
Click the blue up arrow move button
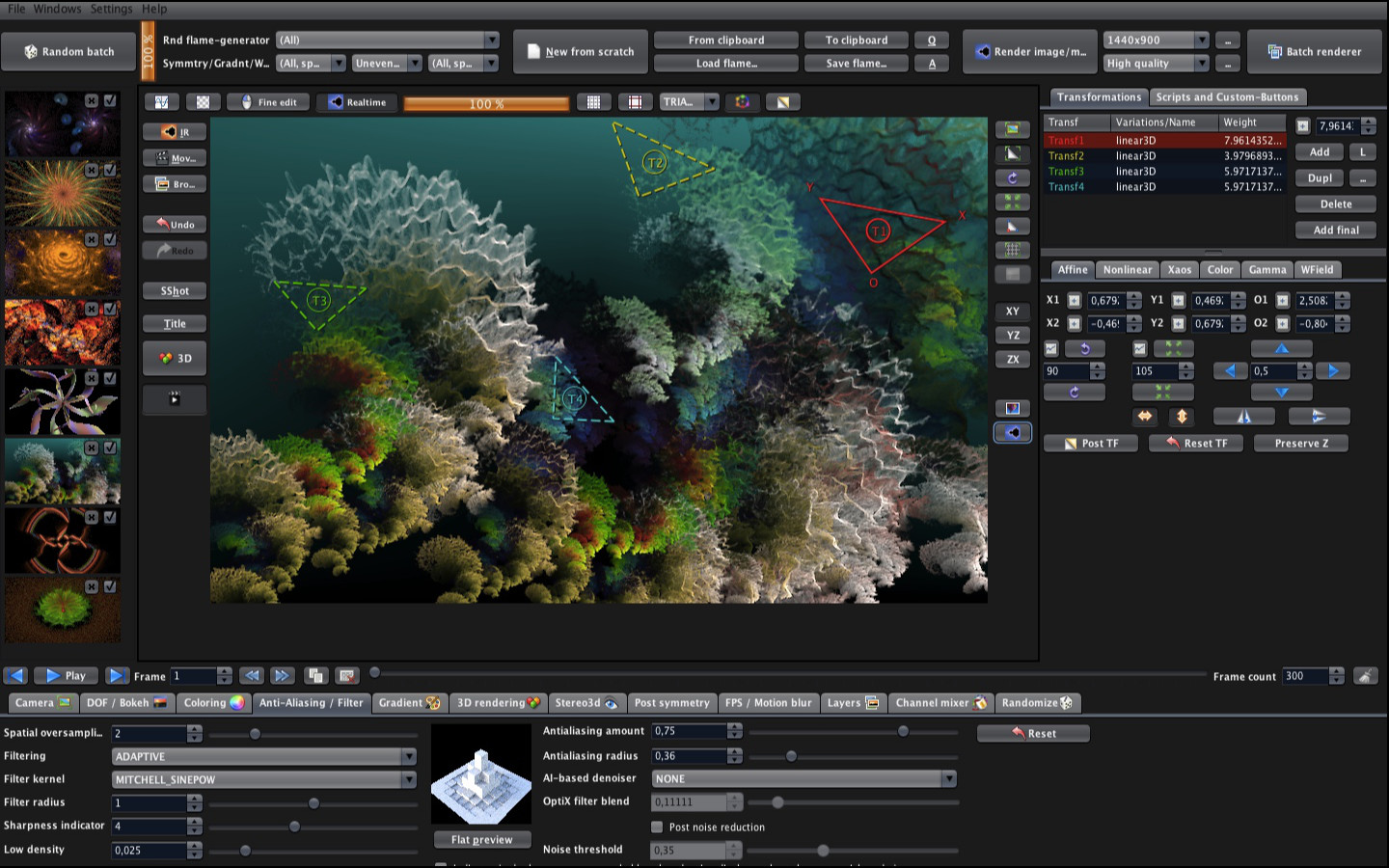(1281, 348)
